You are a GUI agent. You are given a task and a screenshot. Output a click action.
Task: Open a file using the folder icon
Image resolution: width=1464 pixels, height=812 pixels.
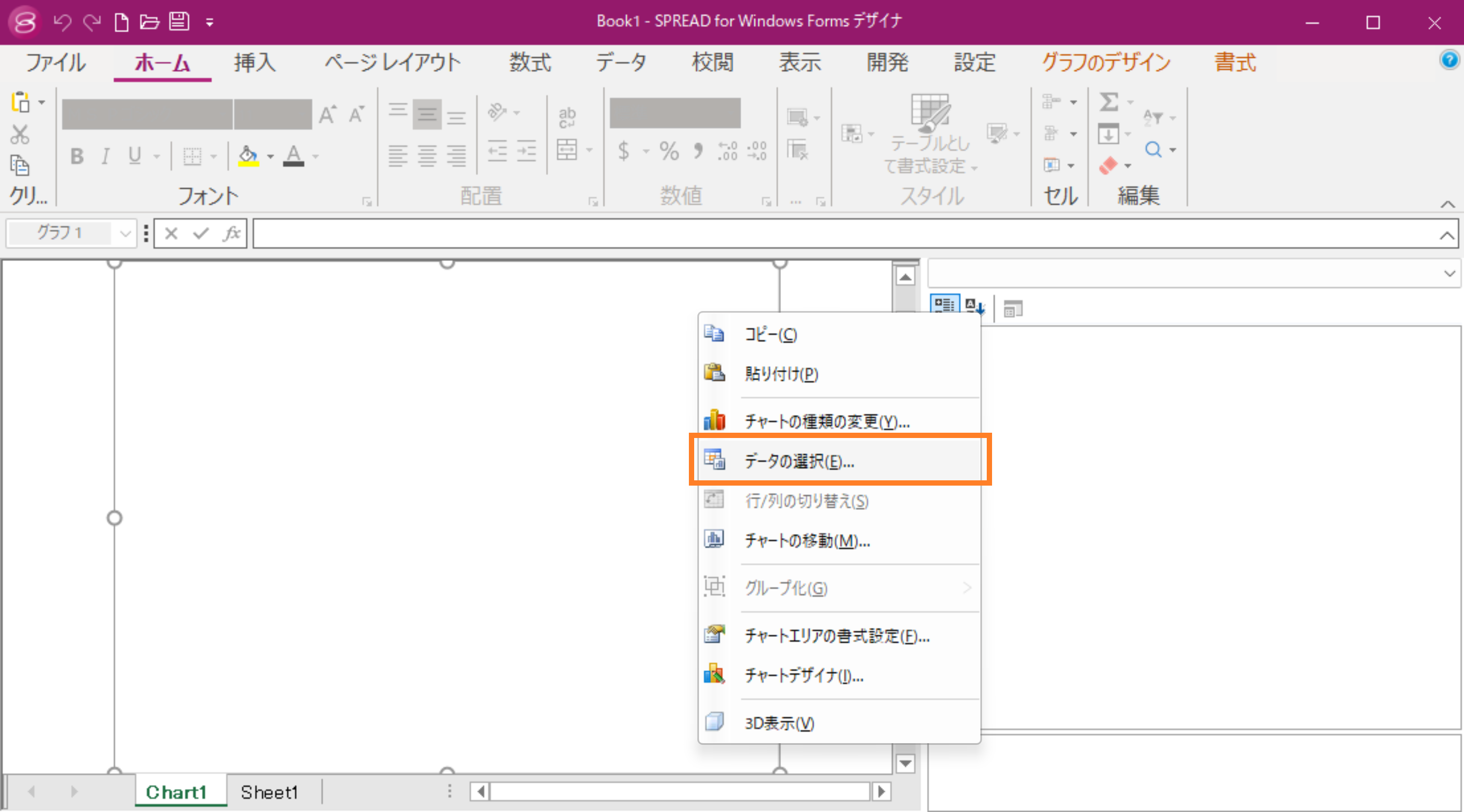(150, 22)
